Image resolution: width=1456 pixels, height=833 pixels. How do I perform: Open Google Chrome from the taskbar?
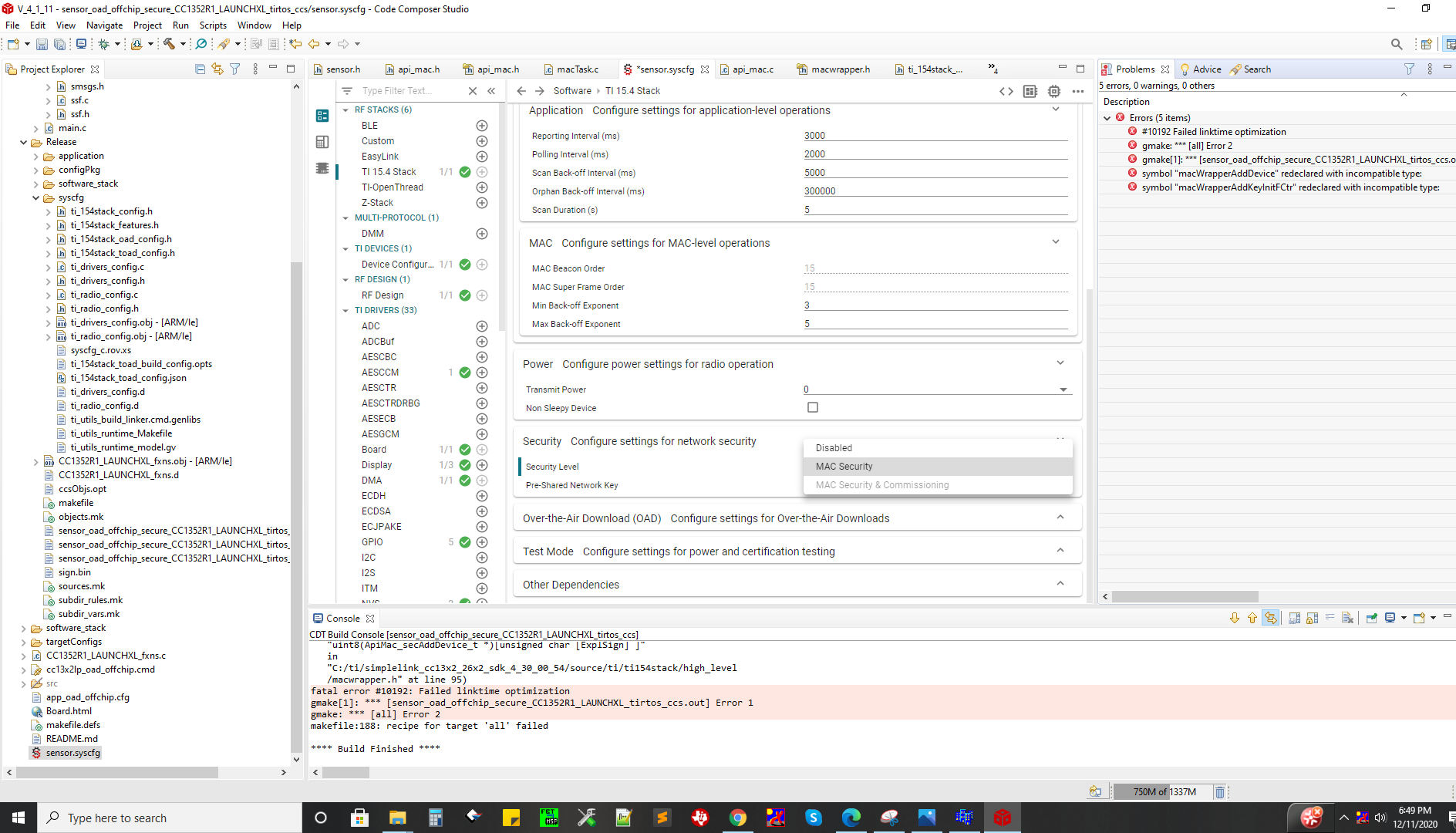click(738, 818)
